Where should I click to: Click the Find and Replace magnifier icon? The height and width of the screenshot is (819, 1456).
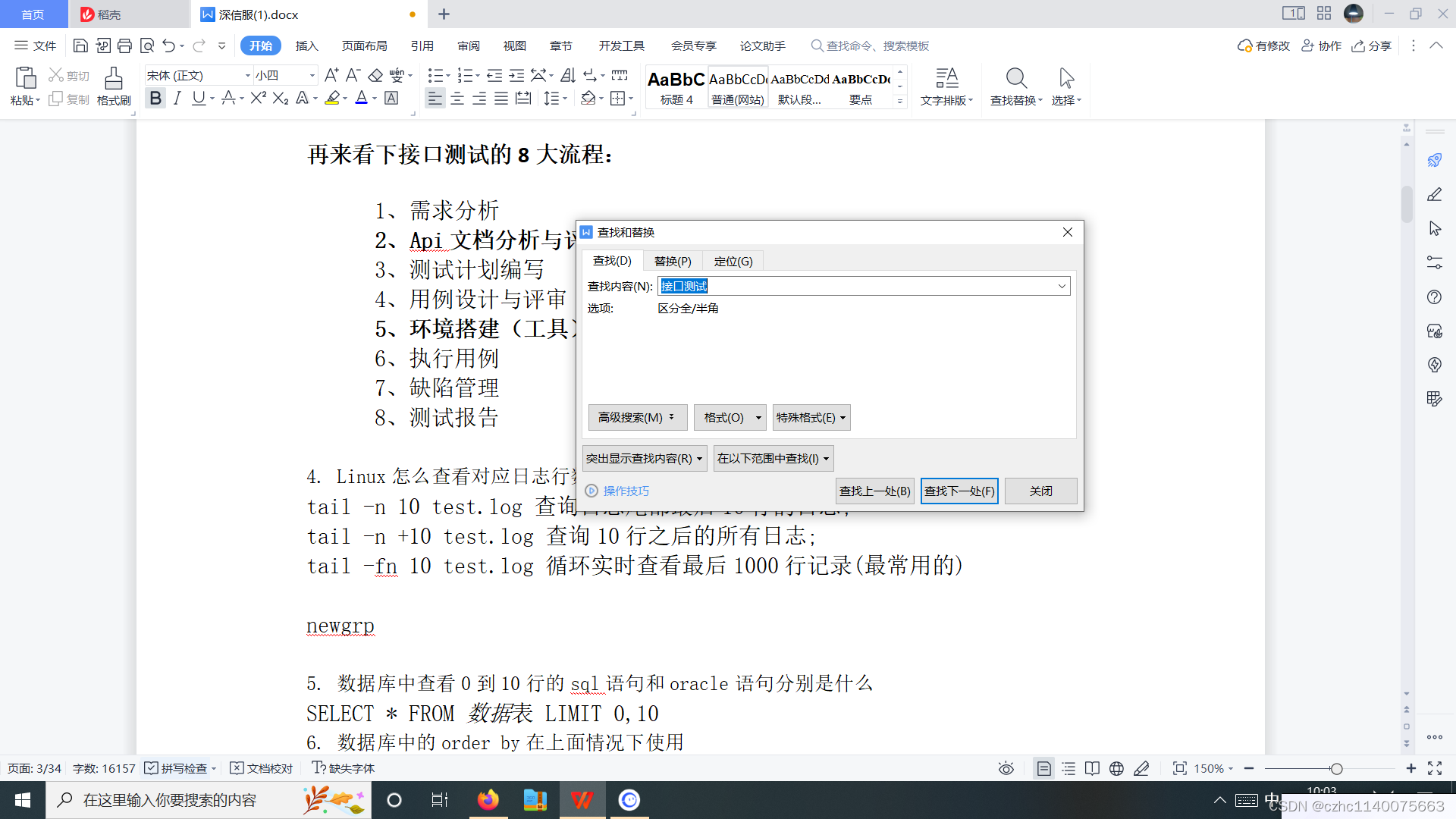coord(1016,78)
